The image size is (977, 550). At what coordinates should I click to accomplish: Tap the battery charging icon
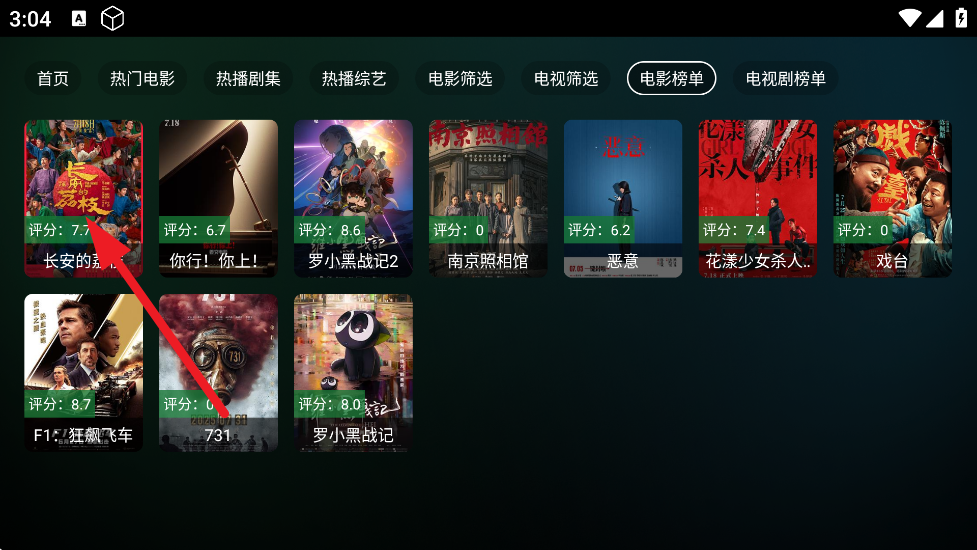coord(961,18)
